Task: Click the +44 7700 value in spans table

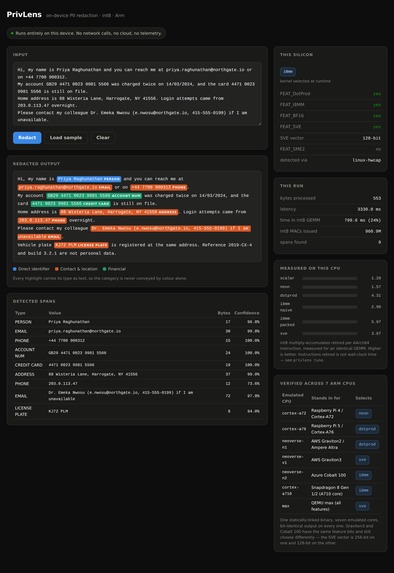Action: 67,341
